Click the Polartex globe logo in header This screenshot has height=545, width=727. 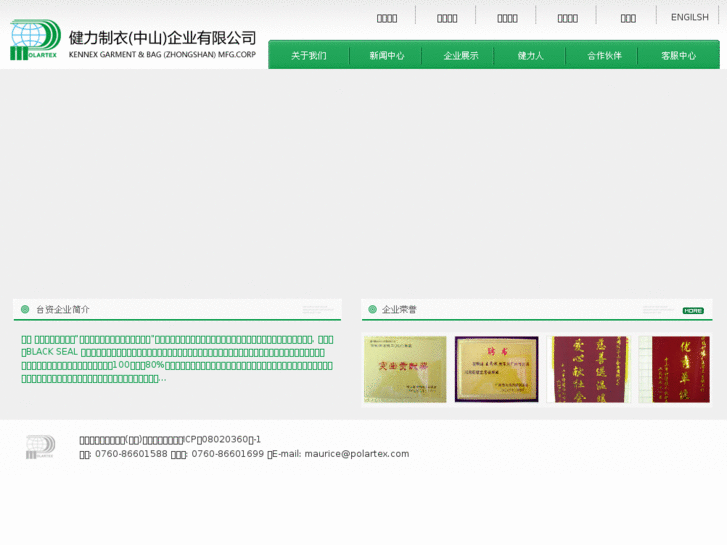pyautogui.click(x=36, y=40)
